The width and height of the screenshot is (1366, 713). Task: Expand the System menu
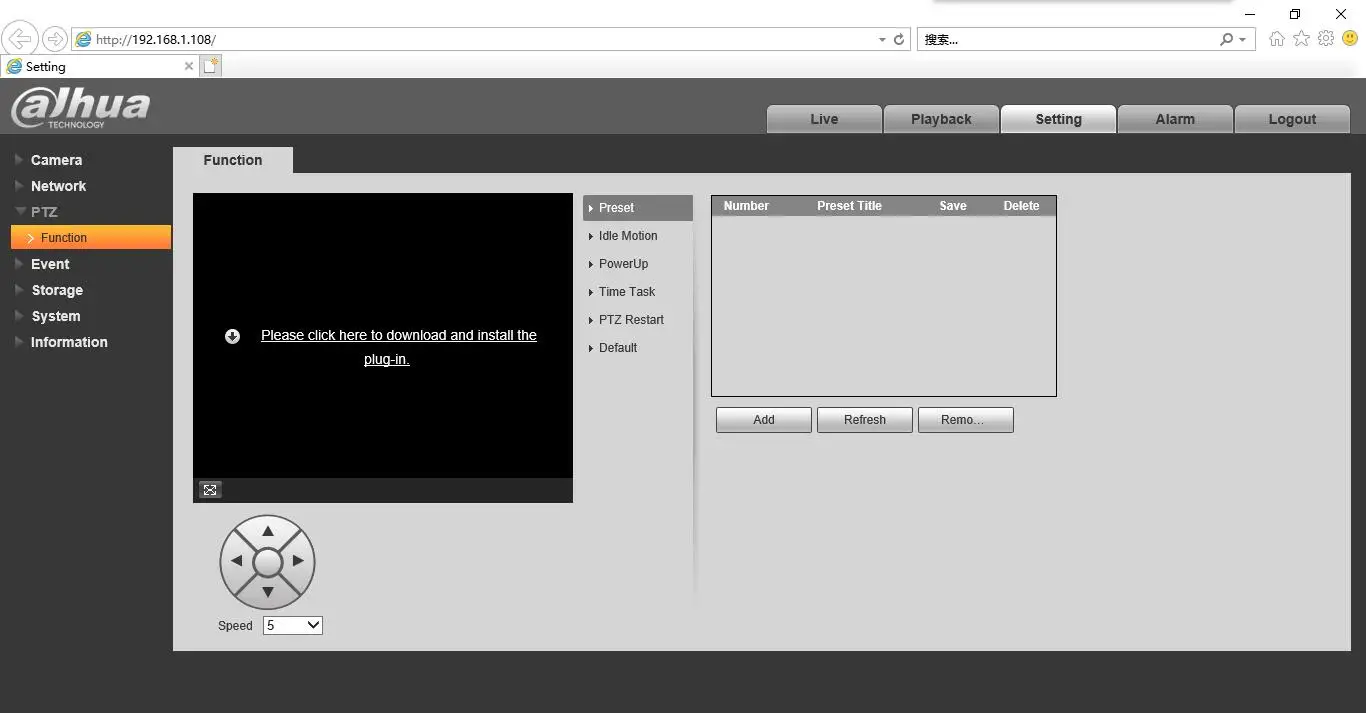click(55, 316)
